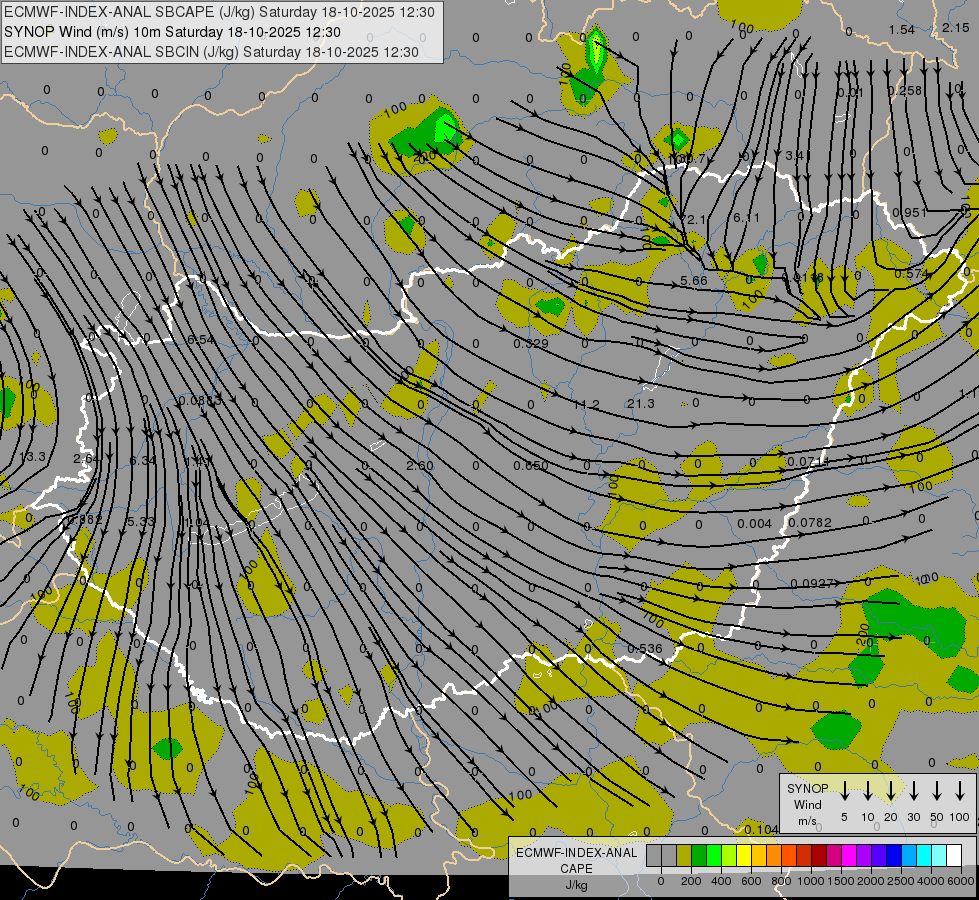Click the SYNOP Wind 10m title line
979x900 pixels.
click(172, 32)
